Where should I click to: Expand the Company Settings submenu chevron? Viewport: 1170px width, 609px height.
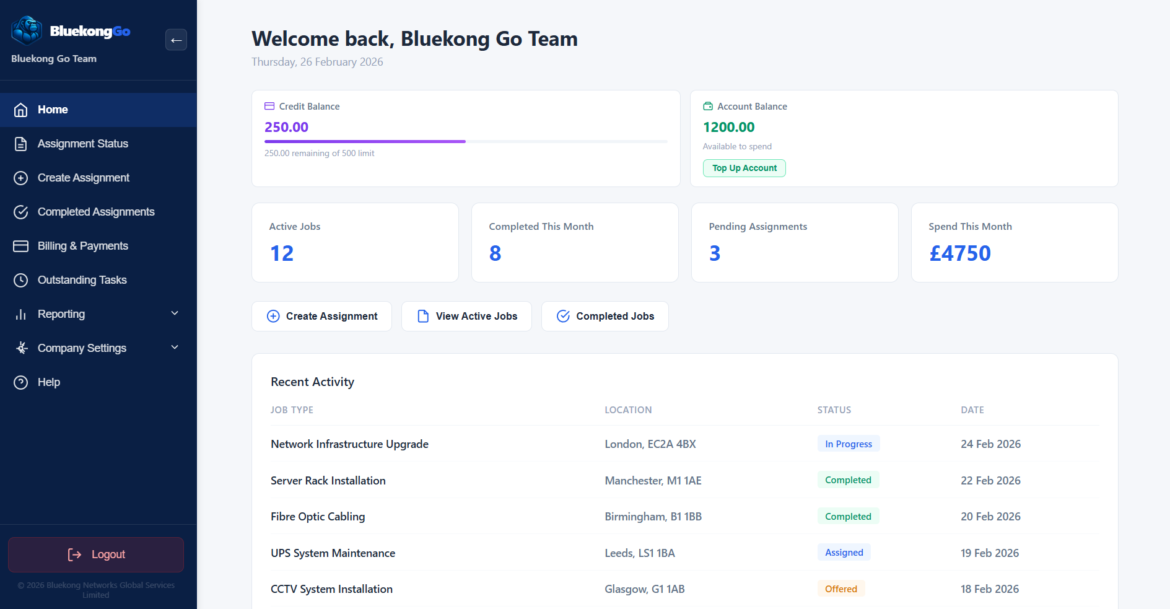pyautogui.click(x=175, y=348)
